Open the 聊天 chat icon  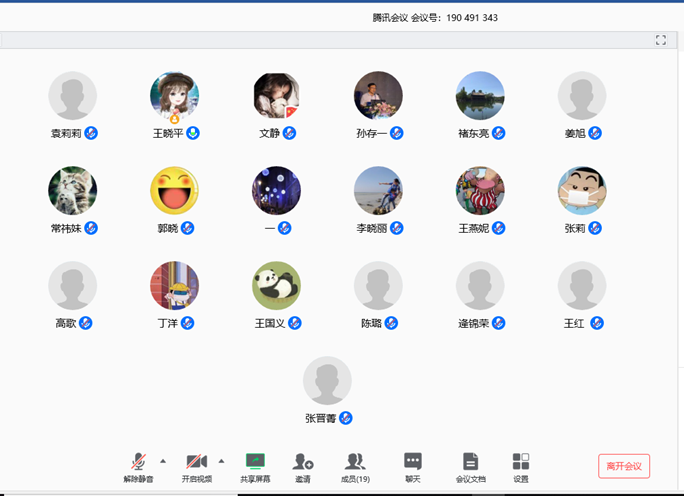click(x=412, y=462)
